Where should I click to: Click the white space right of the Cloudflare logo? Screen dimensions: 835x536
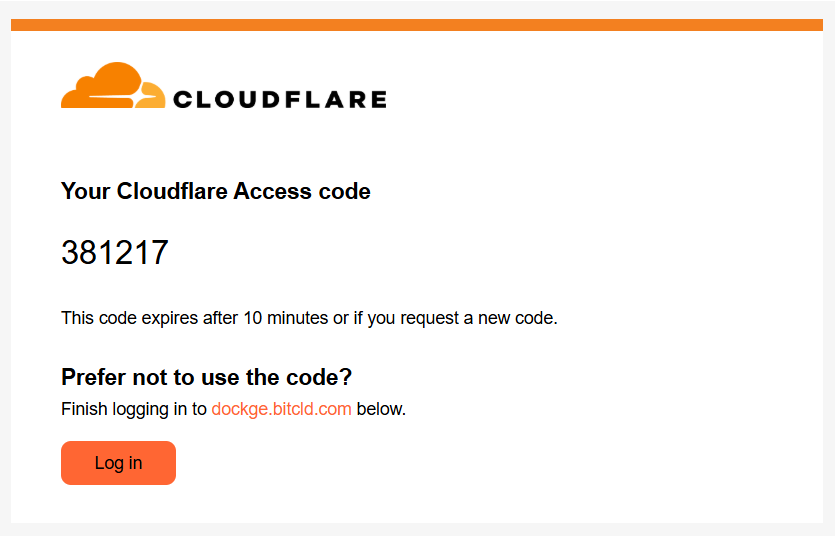(600, 90)
